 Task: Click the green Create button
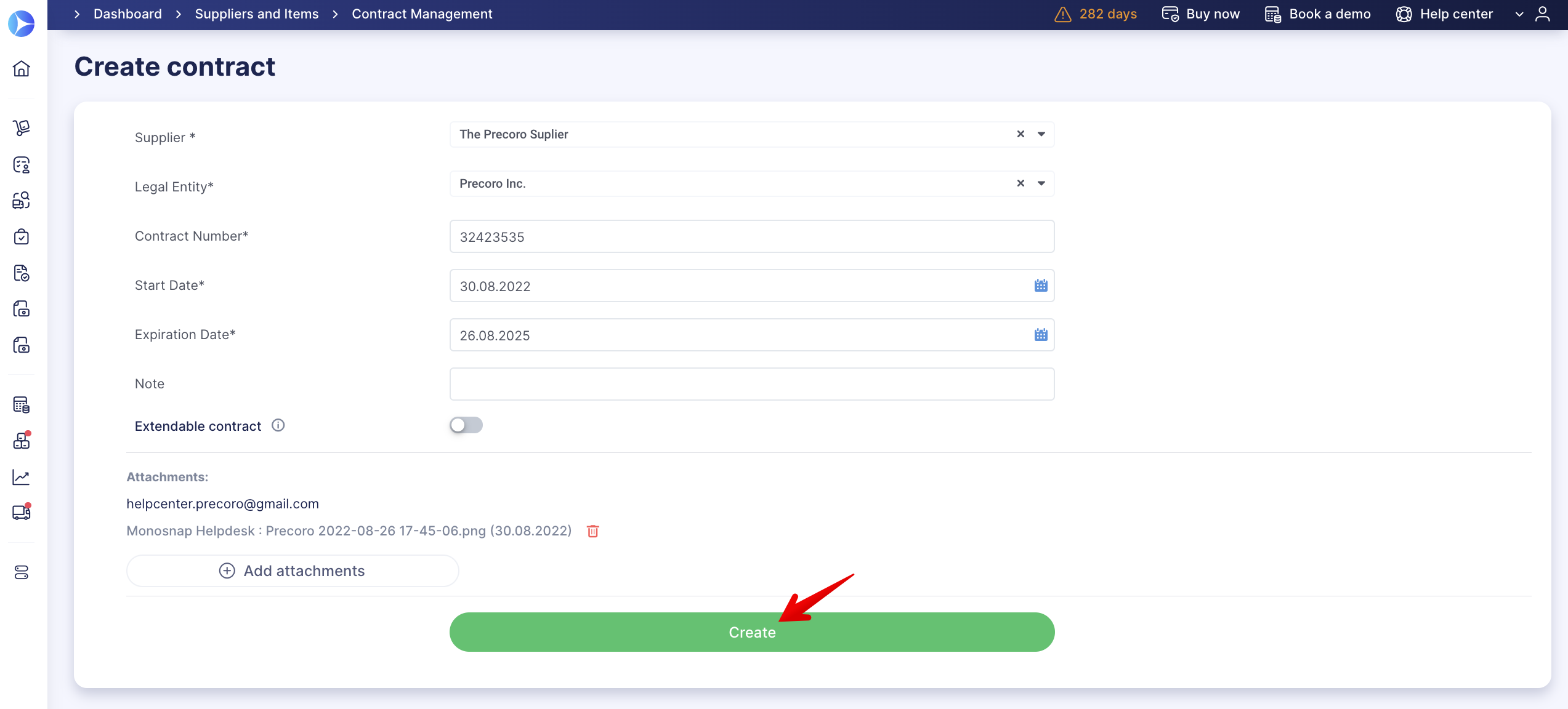752,632
